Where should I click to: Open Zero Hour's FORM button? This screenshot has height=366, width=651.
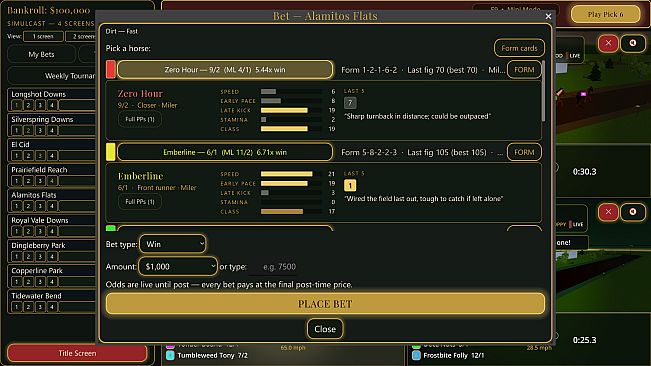pos(524,70)
